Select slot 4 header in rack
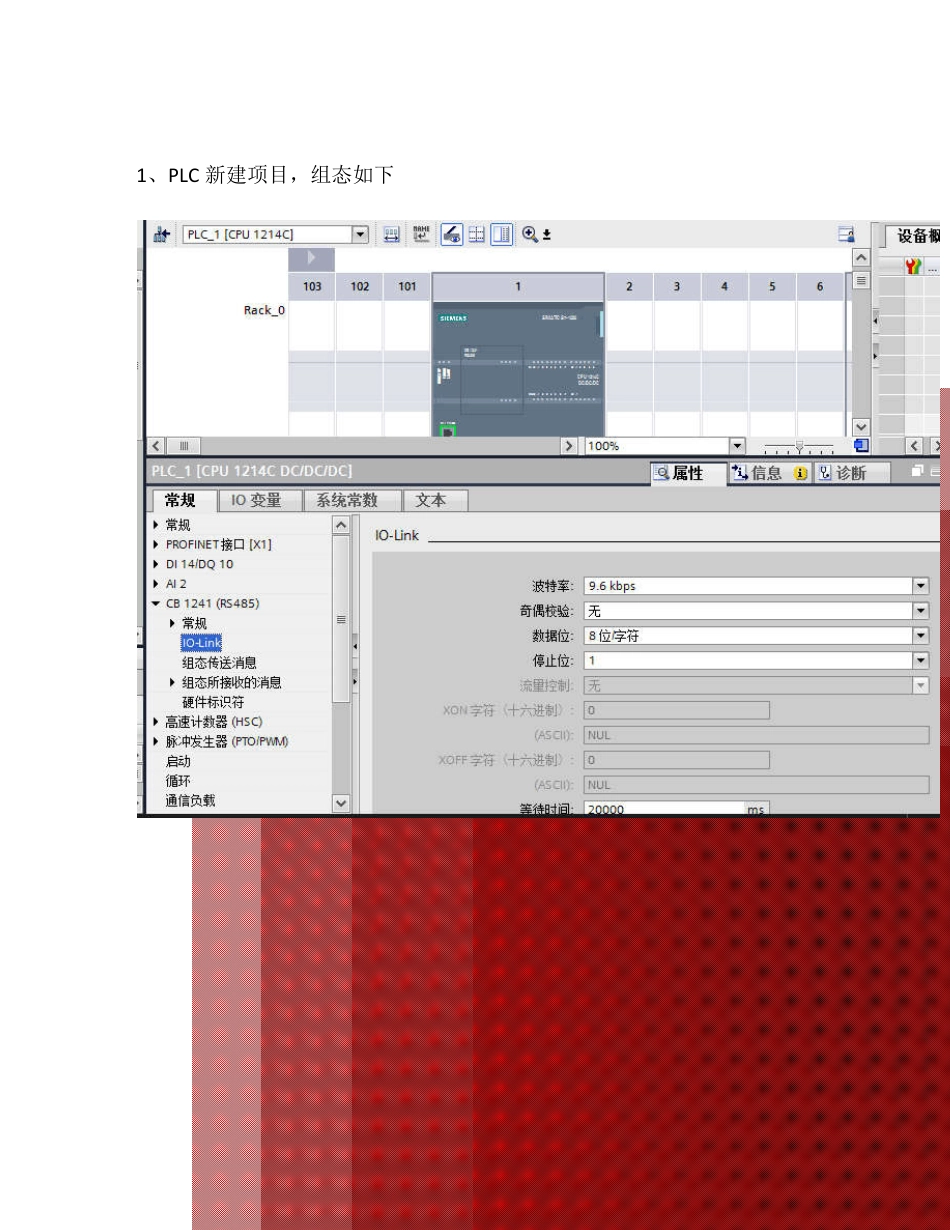Image resolution: width=950 pixels, height=1230 pixels. point(724,287)
